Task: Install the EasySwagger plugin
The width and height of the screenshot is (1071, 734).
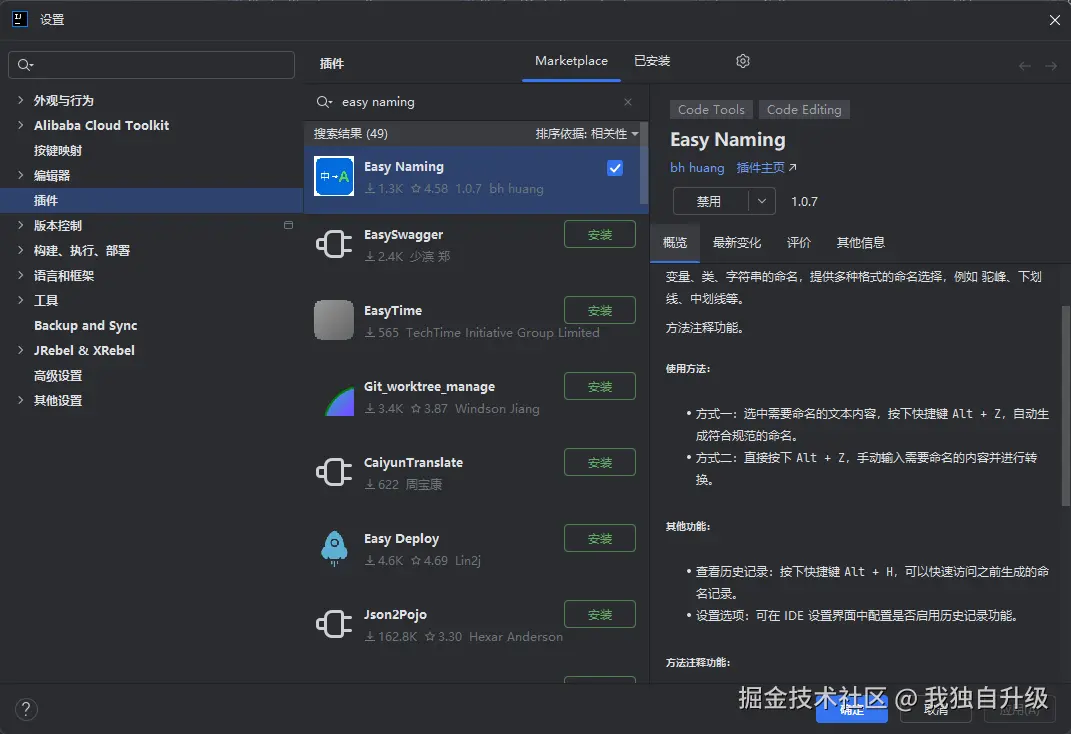Action: 600,234
